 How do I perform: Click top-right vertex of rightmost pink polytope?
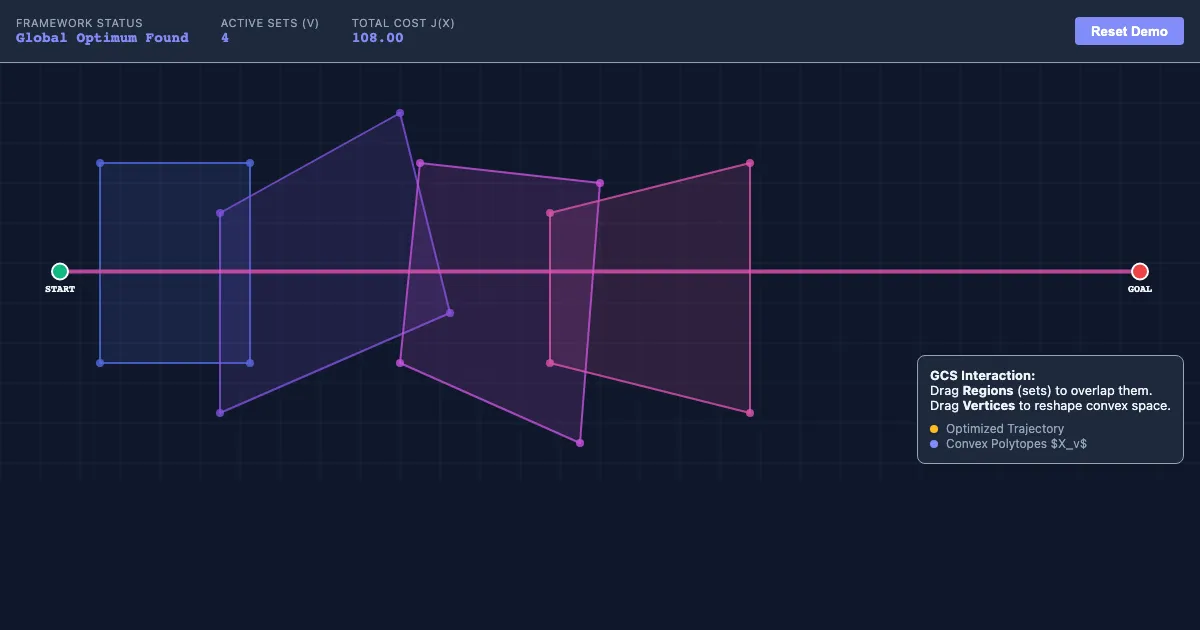[x=750, y=163]
